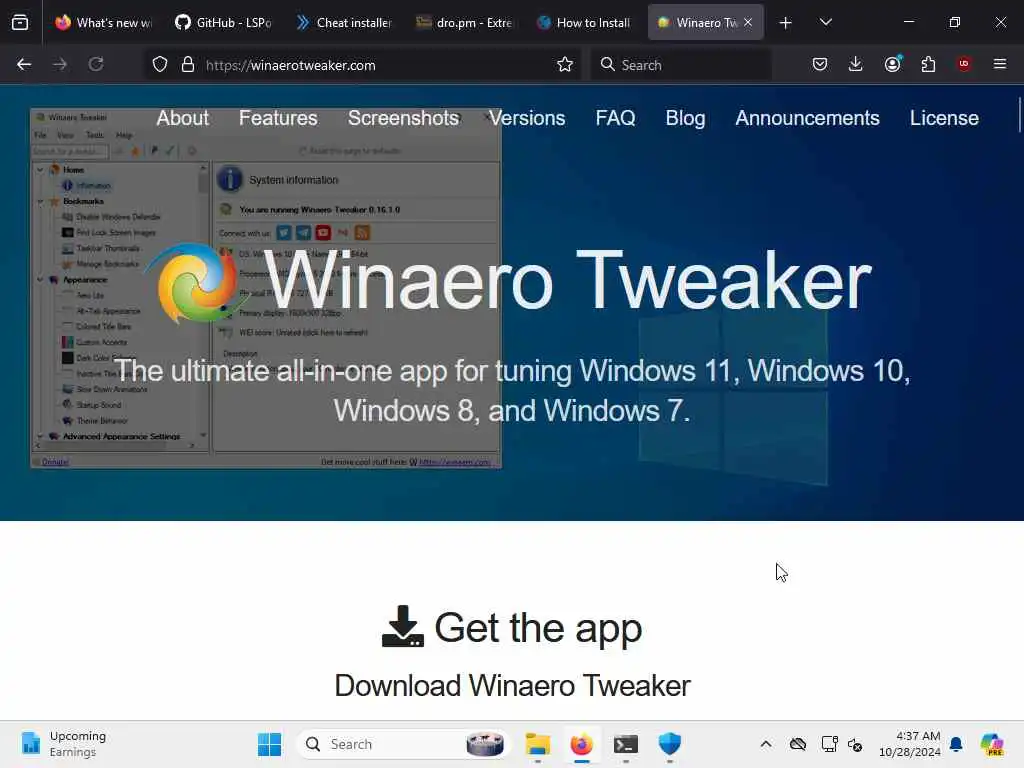Open the Upcoming Earnings widget
Viewport: 1024px width, 768px height.
[63, 744]
